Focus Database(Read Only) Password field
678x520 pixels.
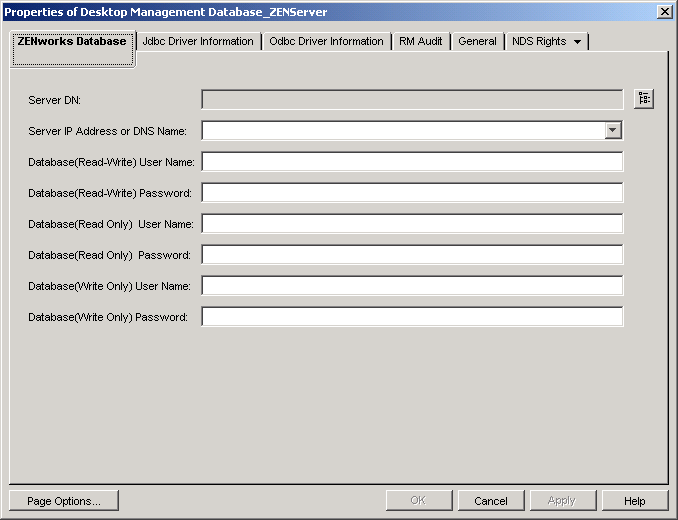tap(412, 255)
